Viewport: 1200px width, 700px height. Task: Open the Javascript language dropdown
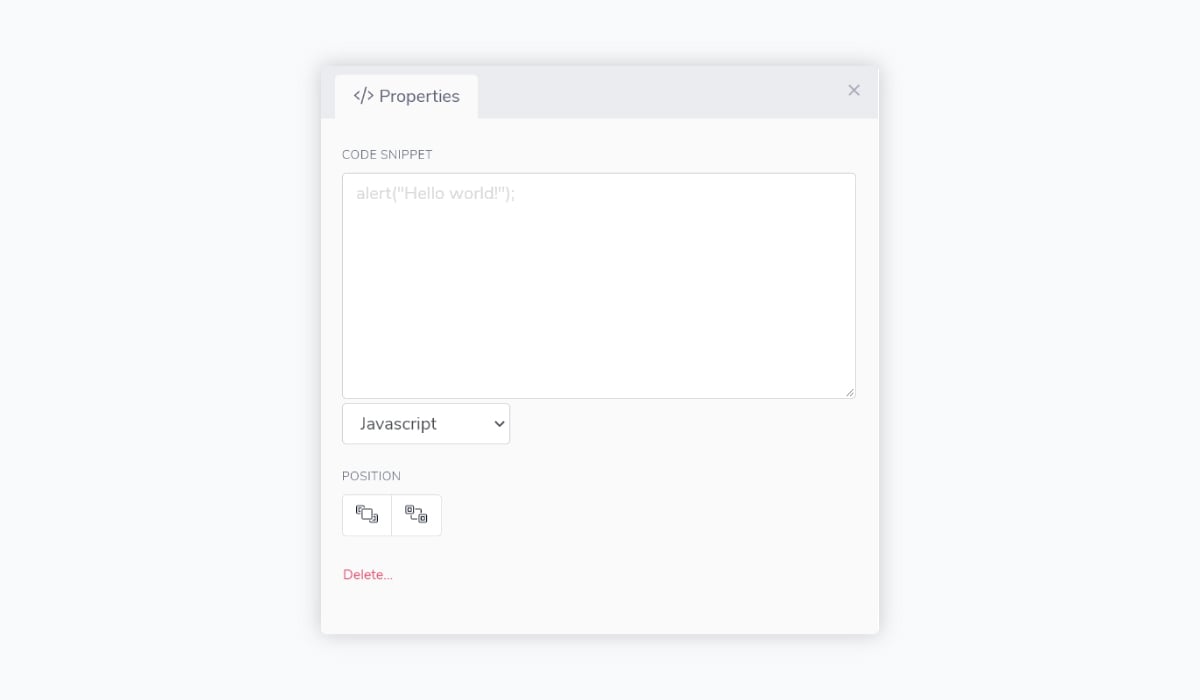tap(426, 424)
